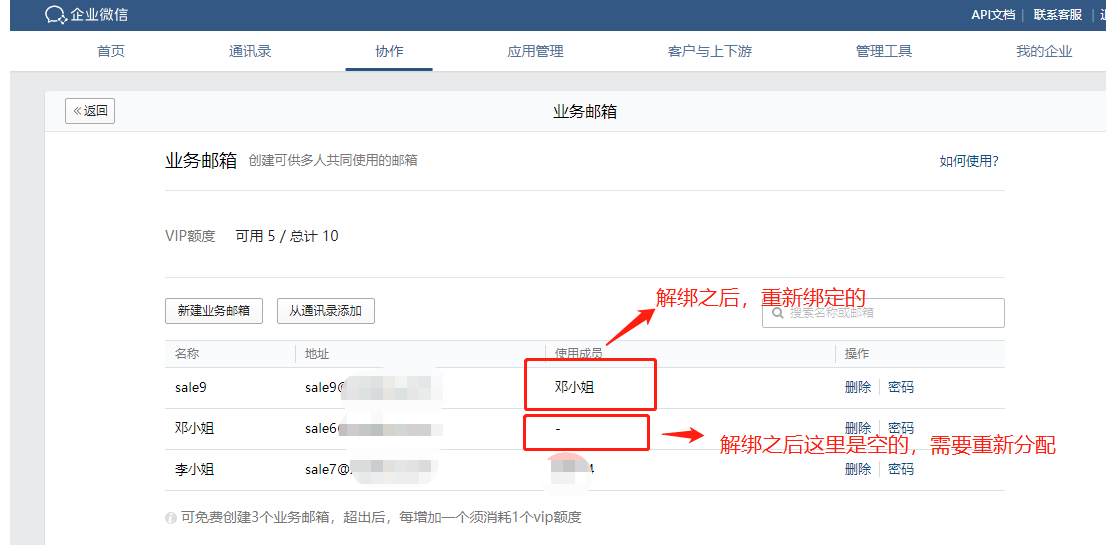Open the 首页 tab
The width and height of the screenshot is (1106, 545).
(x=111, y=51)
